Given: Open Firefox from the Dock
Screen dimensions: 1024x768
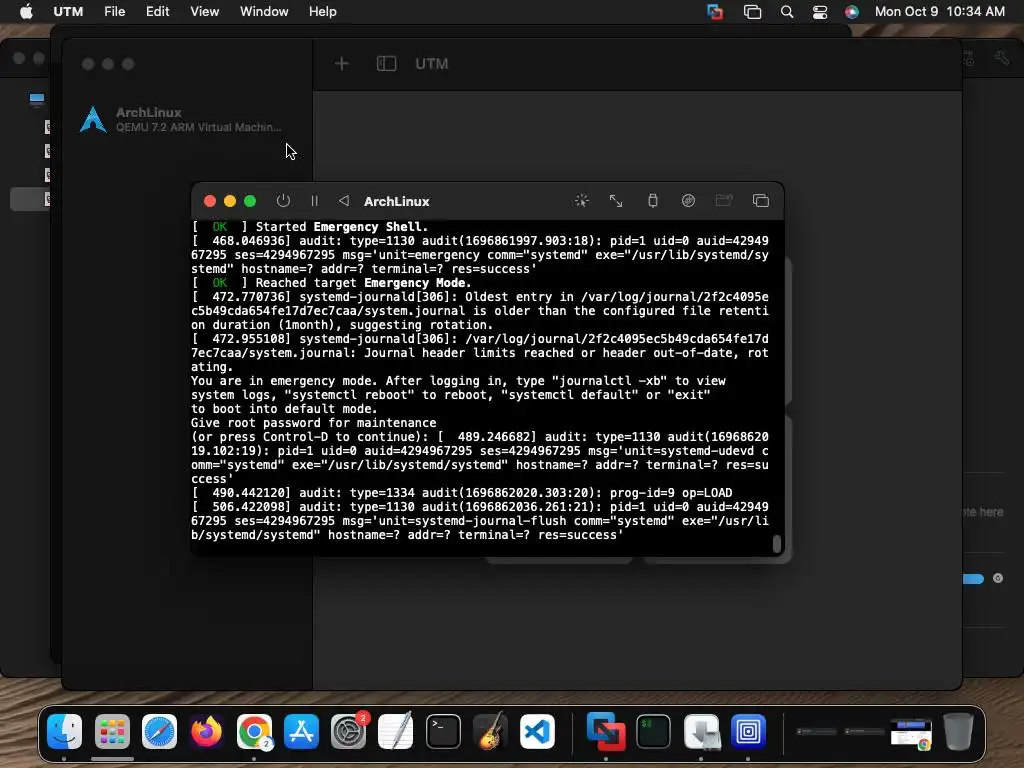Looking at the screenshot, I should pyautogui.click(x=206, y=731).
